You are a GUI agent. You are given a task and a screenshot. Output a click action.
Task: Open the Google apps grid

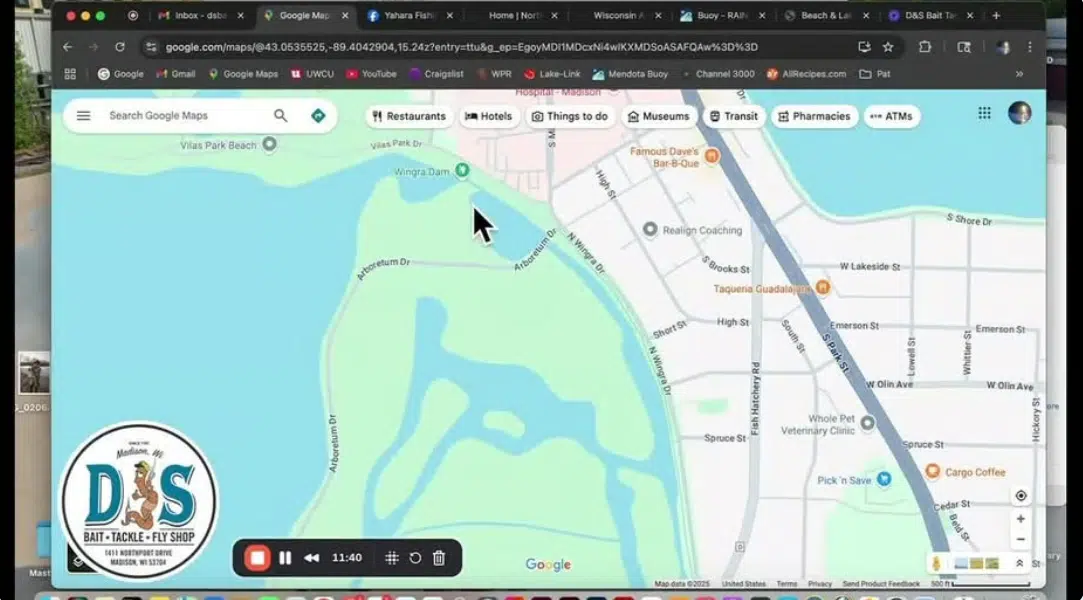click(984, 114)
